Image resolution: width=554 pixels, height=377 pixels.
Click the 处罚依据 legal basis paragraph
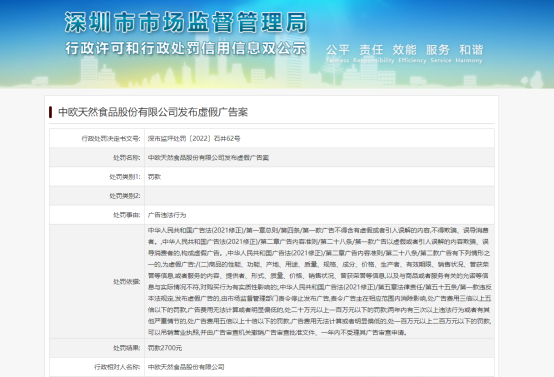tap(319, 281)
